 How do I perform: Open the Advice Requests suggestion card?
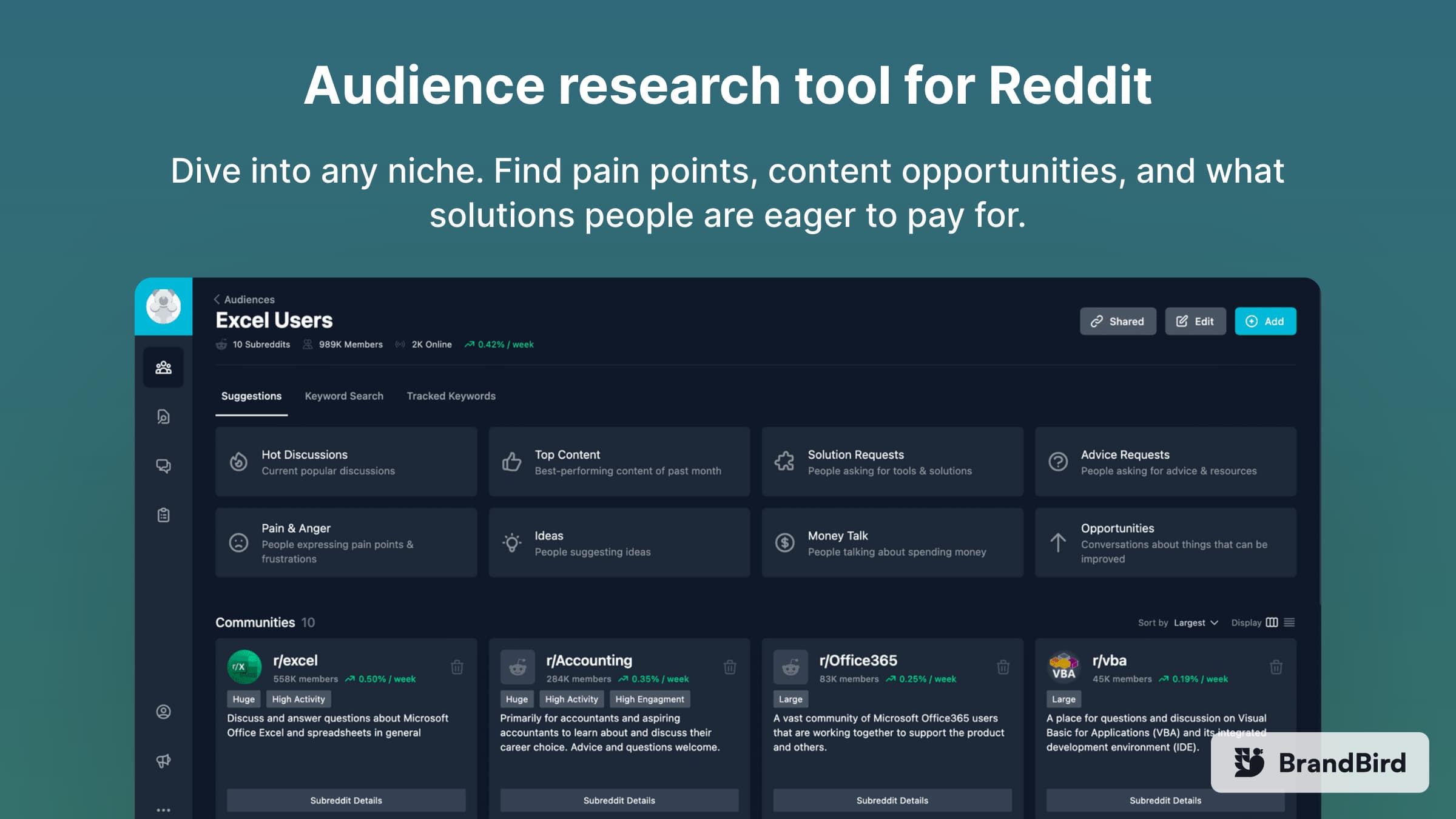1165,462
